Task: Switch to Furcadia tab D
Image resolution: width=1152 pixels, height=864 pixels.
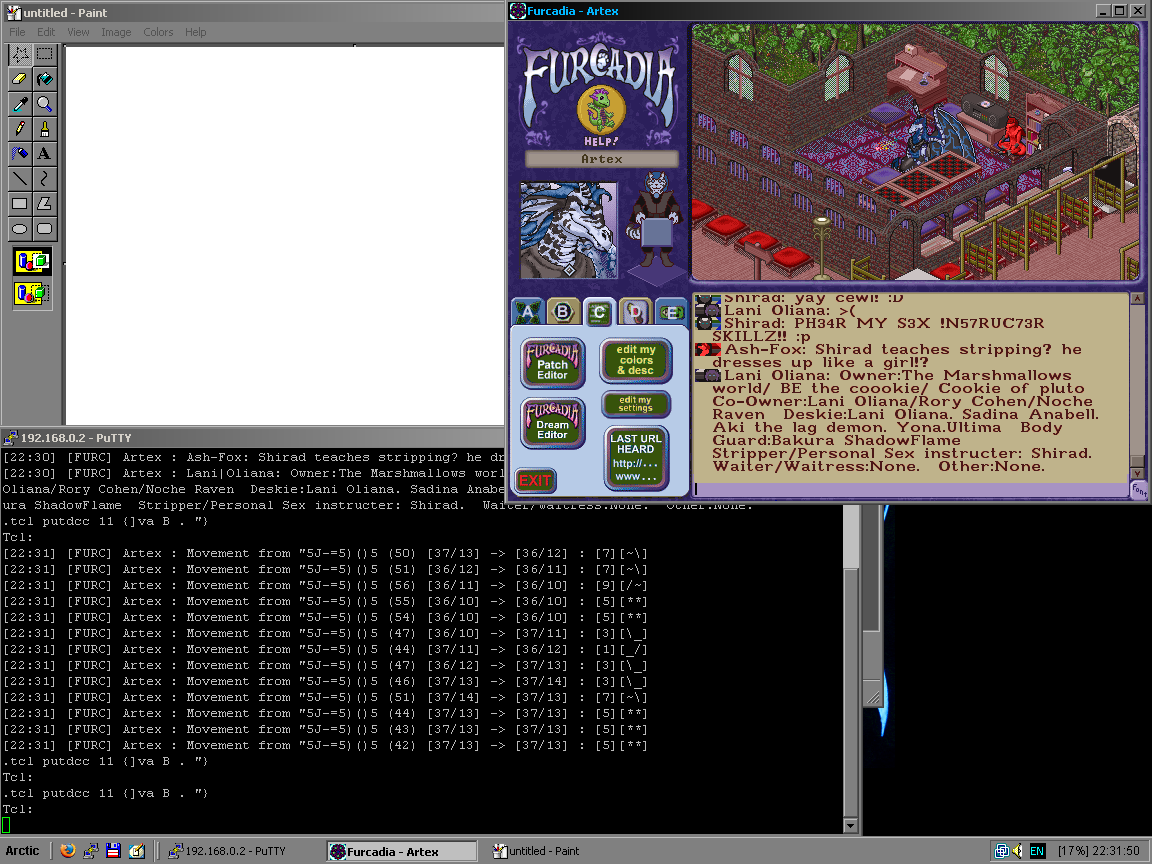Action: click(x=635, y=312)
